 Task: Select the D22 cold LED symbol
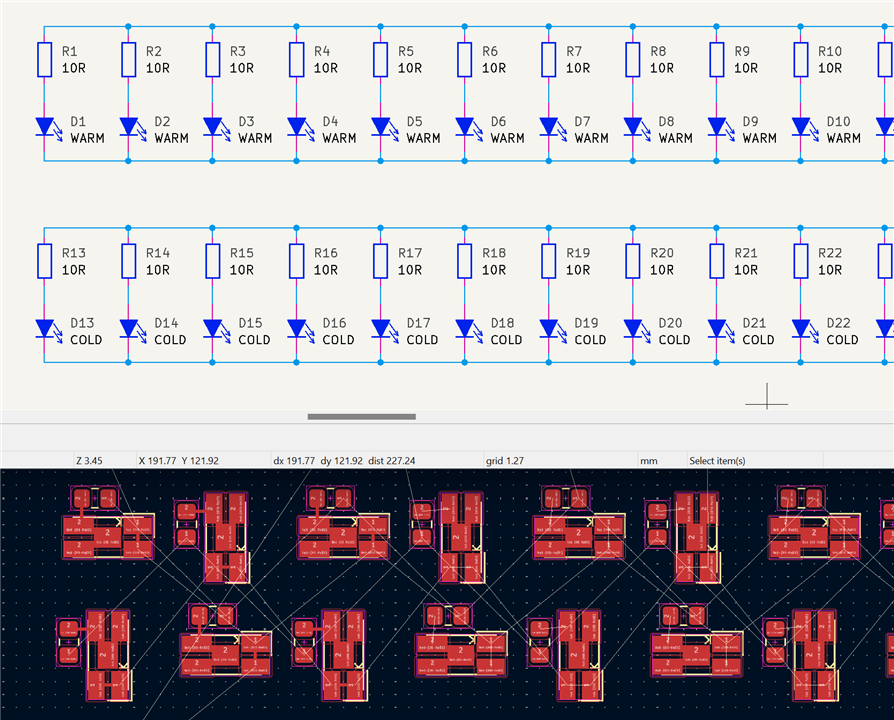click(803, 330)
